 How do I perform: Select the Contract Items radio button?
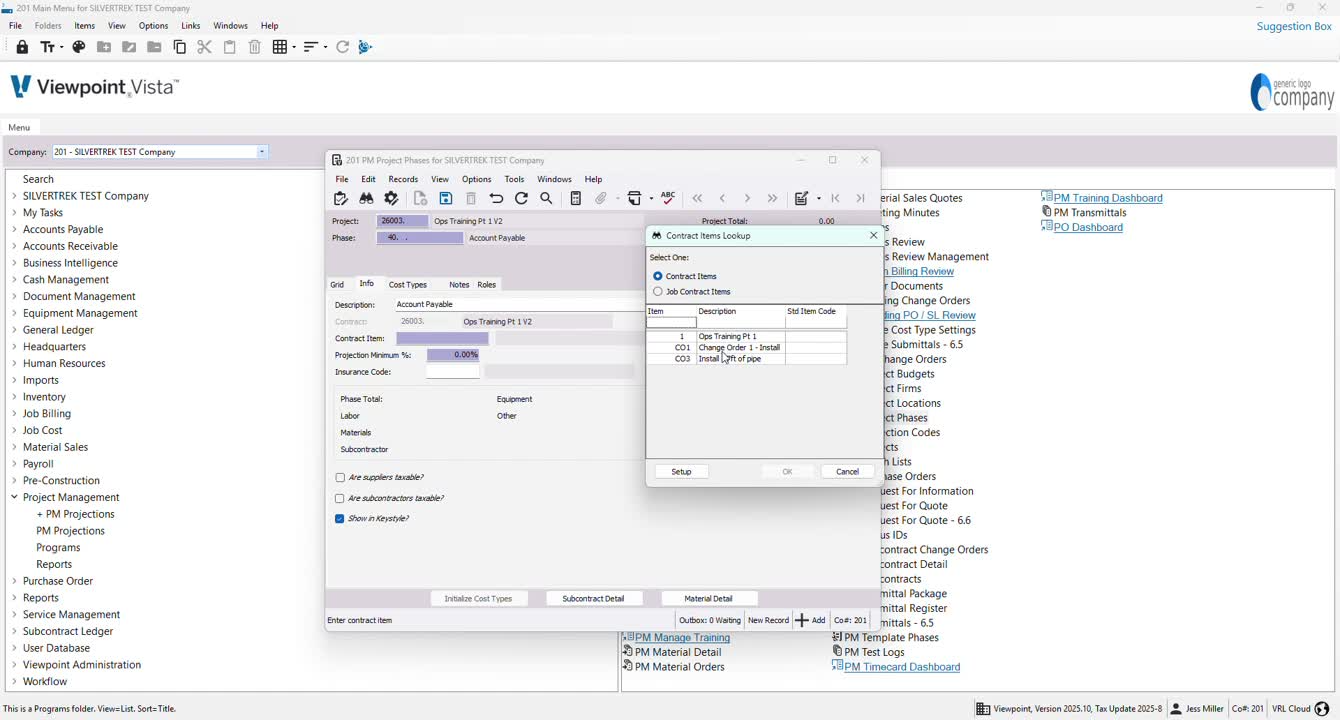658,276
